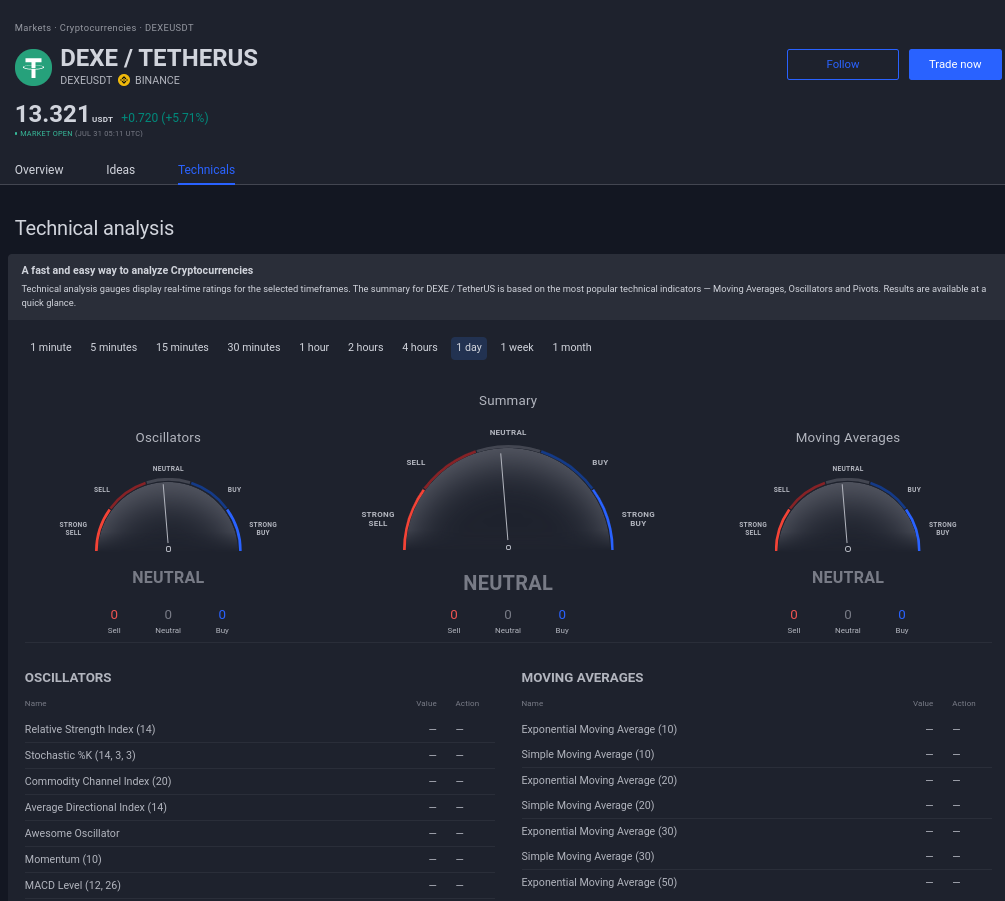1005x901 pixels.
Task: Select the 1 minute timeframe
Action: pos(51,347)
